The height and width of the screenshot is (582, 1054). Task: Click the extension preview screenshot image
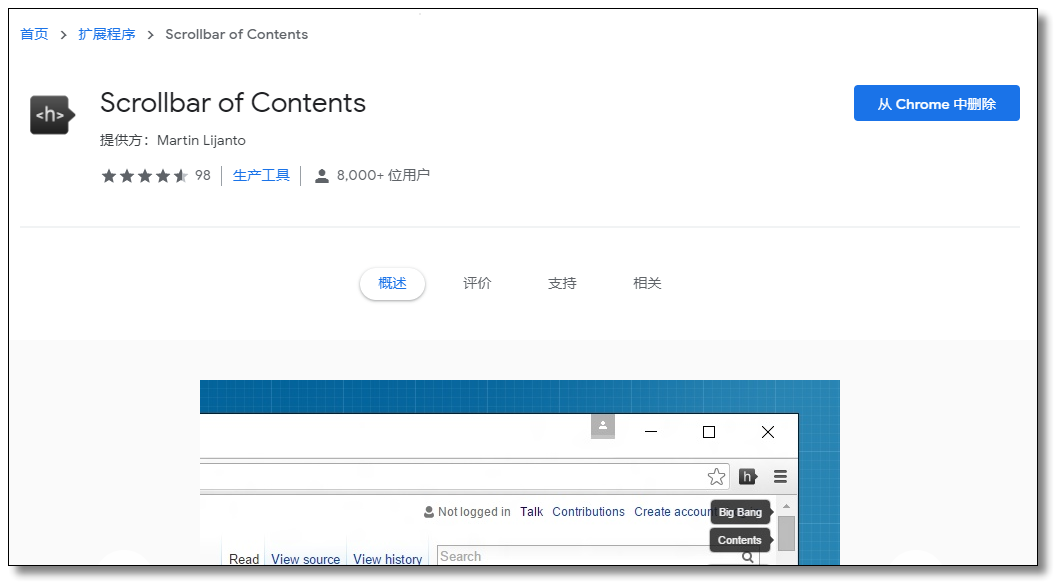(x=520, y=472)
